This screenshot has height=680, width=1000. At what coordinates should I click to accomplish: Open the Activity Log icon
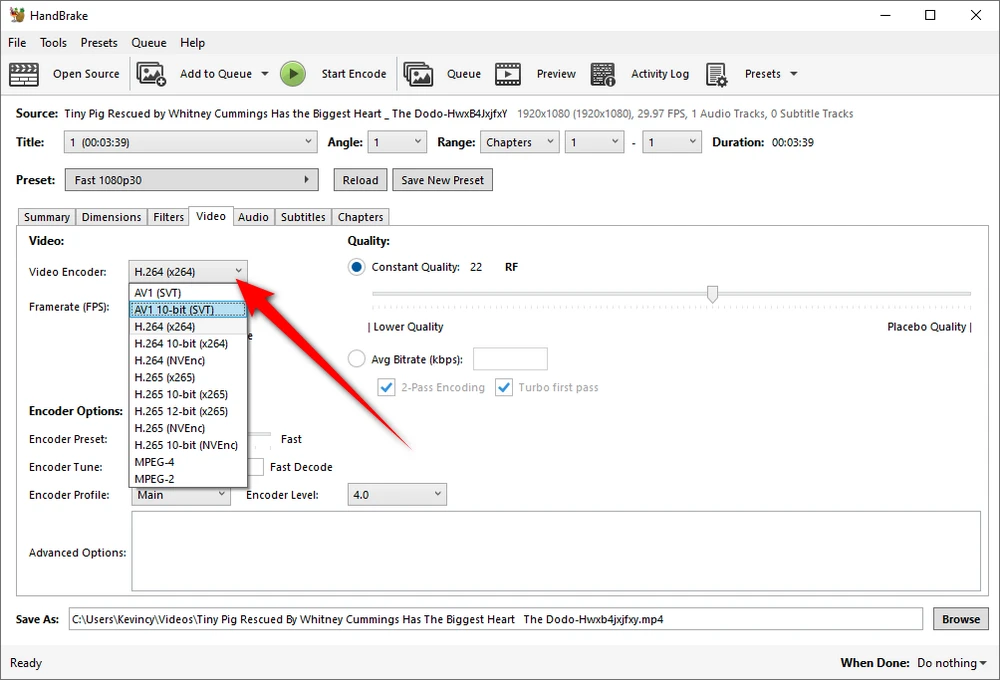[603, 74]
